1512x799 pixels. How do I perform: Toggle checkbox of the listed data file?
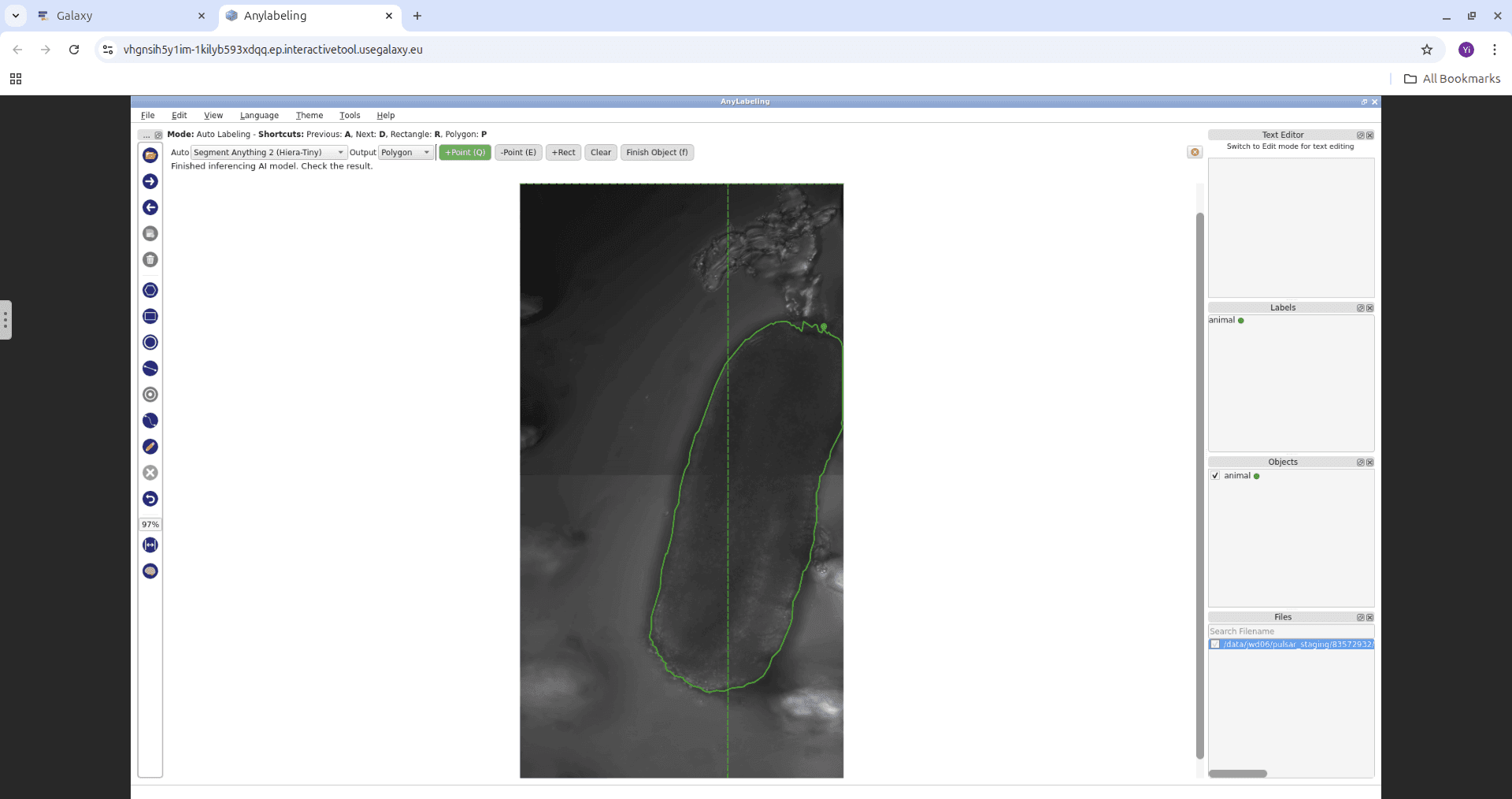tap(1215, 645)
